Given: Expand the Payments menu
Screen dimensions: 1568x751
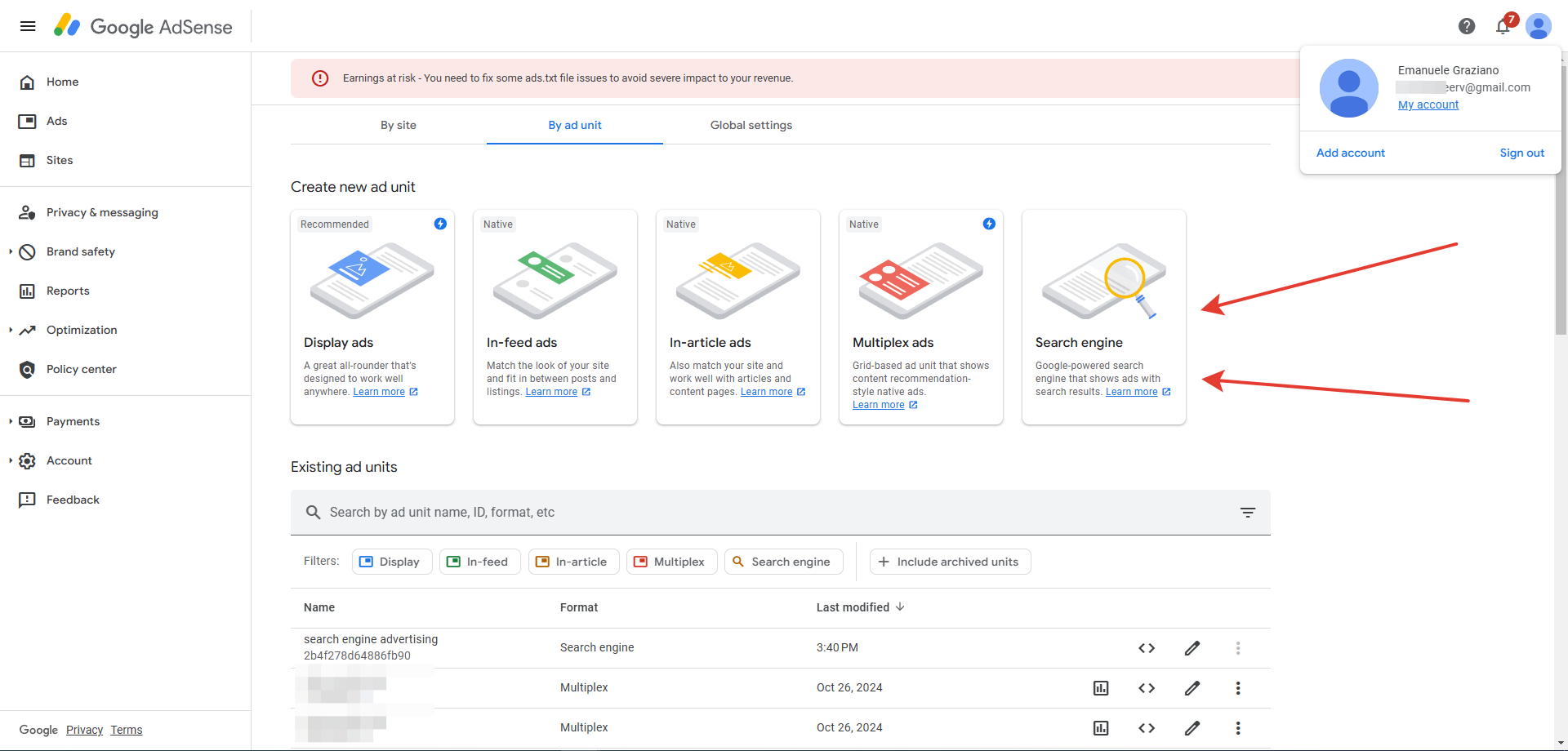Looking at the screenshot, I should pos(11,421).
